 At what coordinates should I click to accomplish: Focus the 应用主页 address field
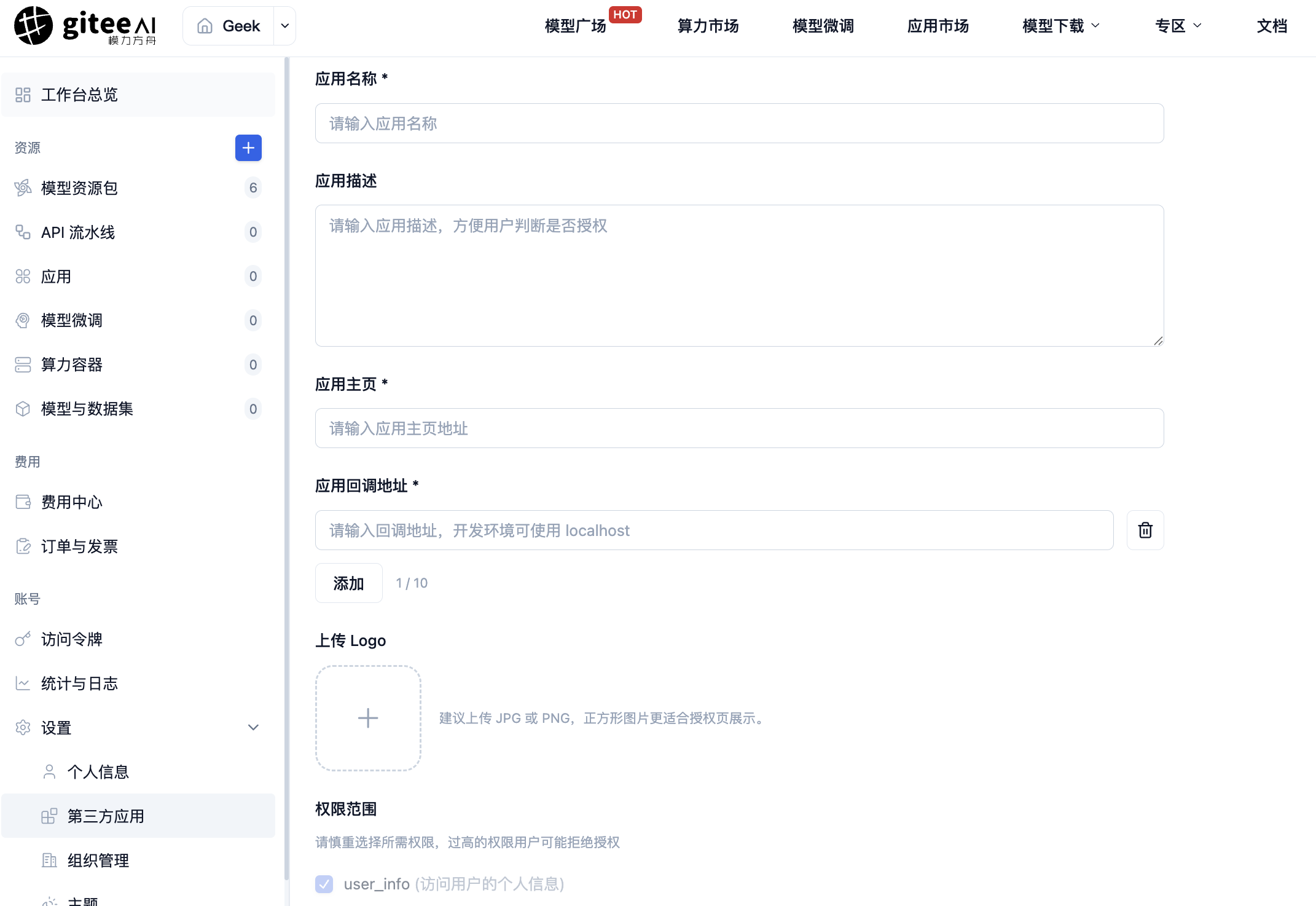[x=739, y=428]
